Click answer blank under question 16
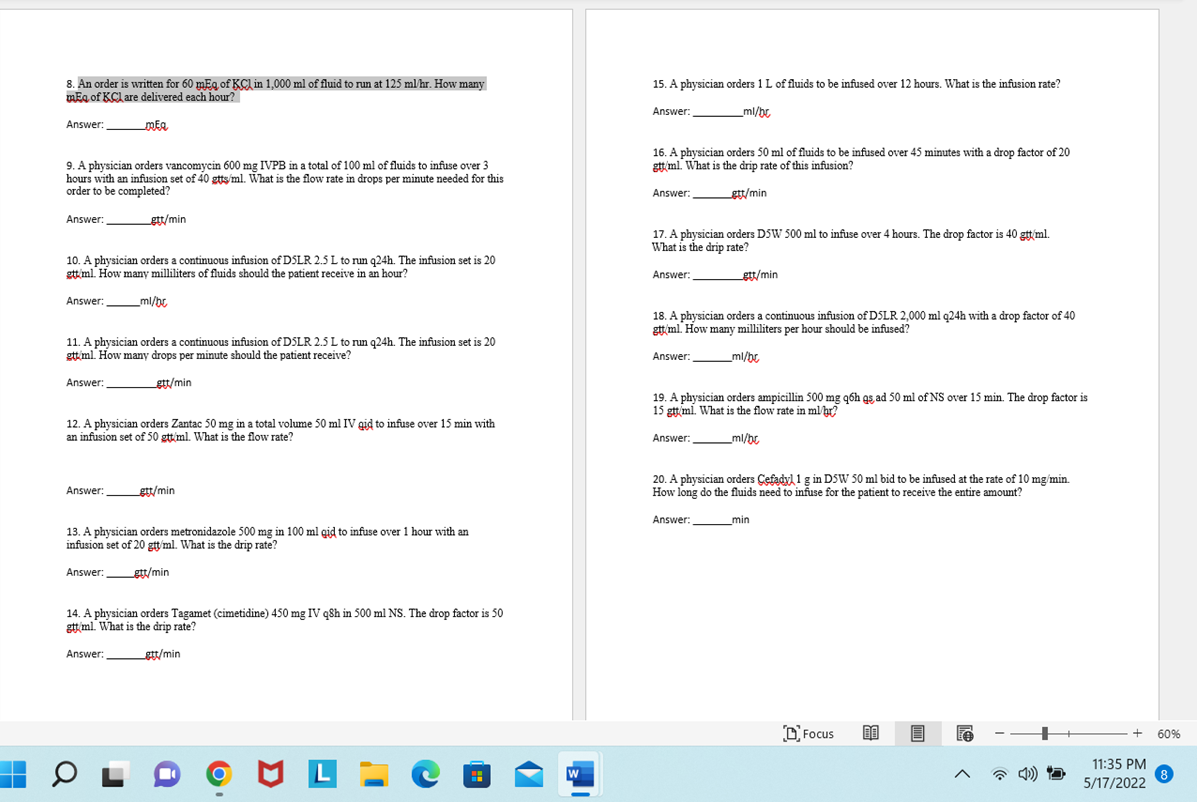The image size is (1197, 802). 712,193
